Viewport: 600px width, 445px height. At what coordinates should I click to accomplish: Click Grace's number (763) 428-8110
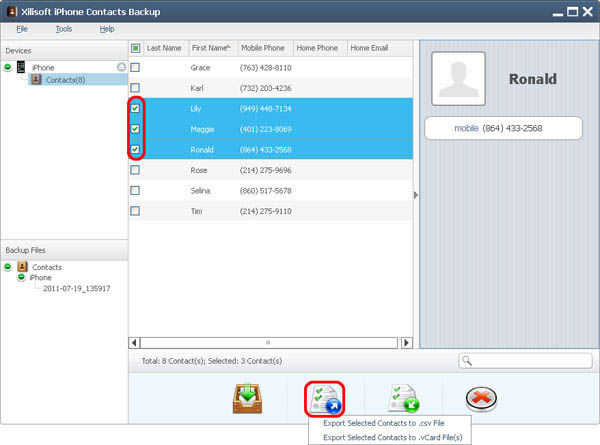266,68
